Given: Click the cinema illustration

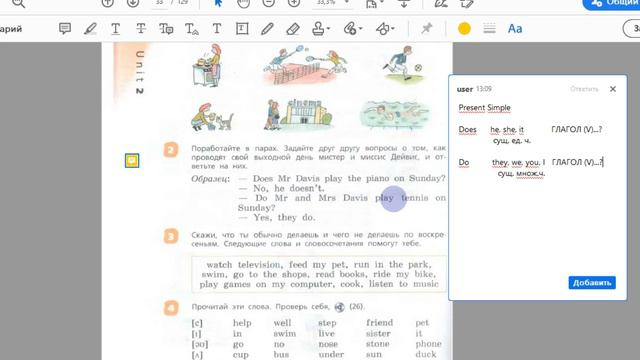Looking at the screenshot, I should pos(298,114).
